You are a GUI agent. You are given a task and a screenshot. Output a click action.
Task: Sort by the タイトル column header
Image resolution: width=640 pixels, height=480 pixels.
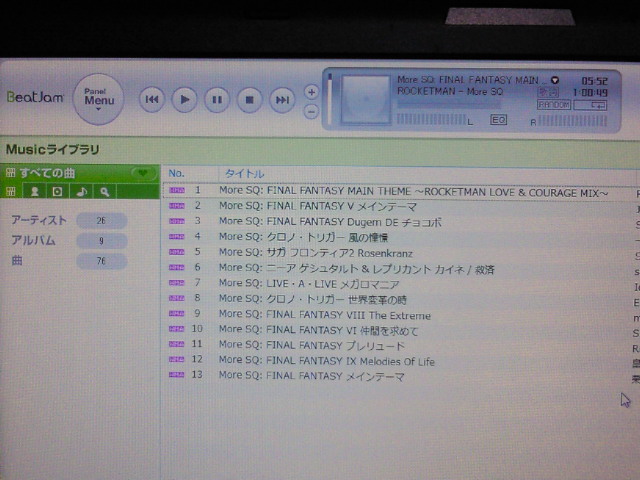(244, 174)
